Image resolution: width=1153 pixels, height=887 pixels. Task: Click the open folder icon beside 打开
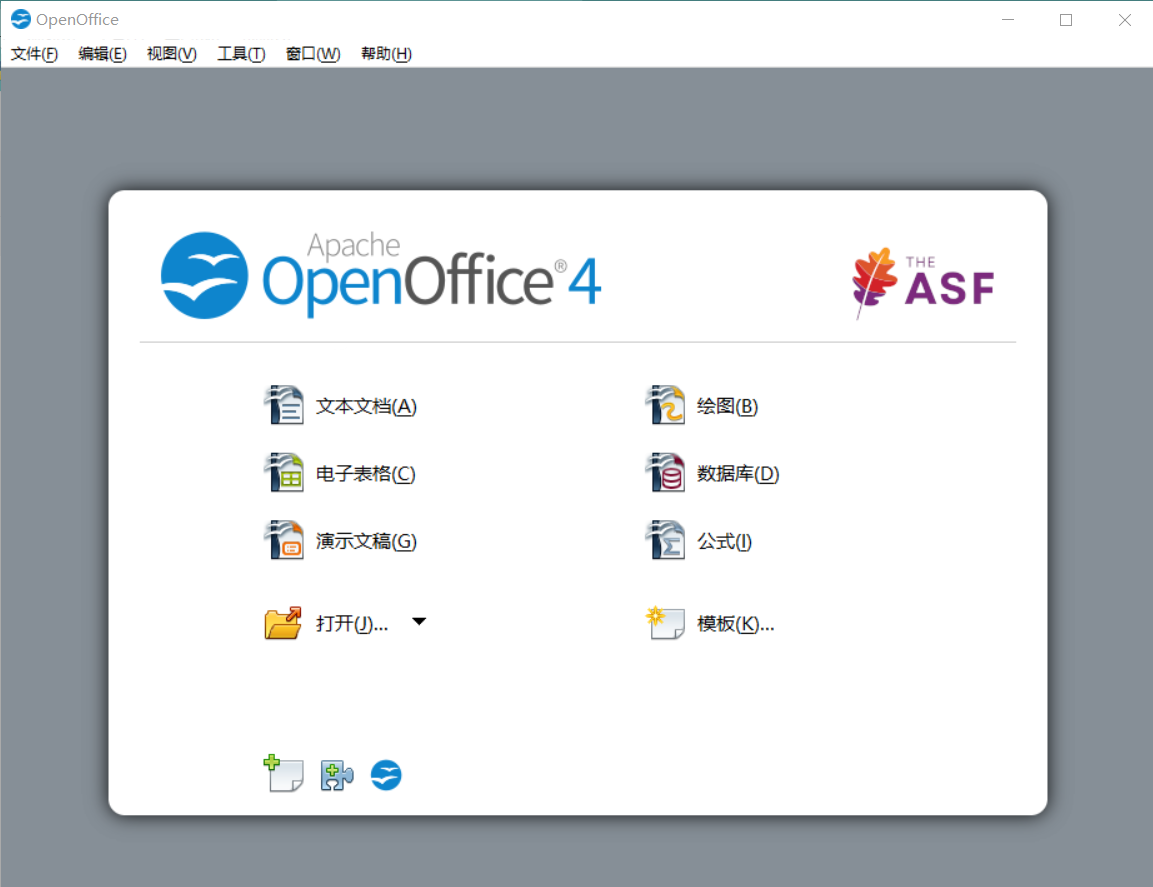283,623
